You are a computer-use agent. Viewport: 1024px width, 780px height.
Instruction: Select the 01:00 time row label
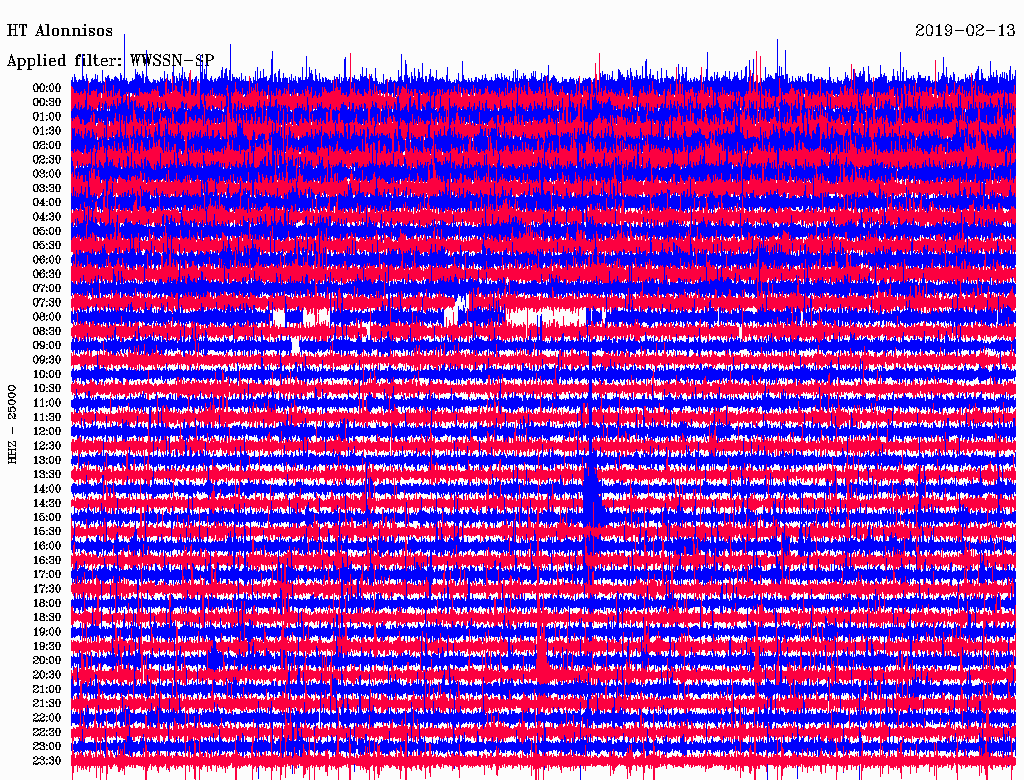pyautogui.click(x=47, y=116)
